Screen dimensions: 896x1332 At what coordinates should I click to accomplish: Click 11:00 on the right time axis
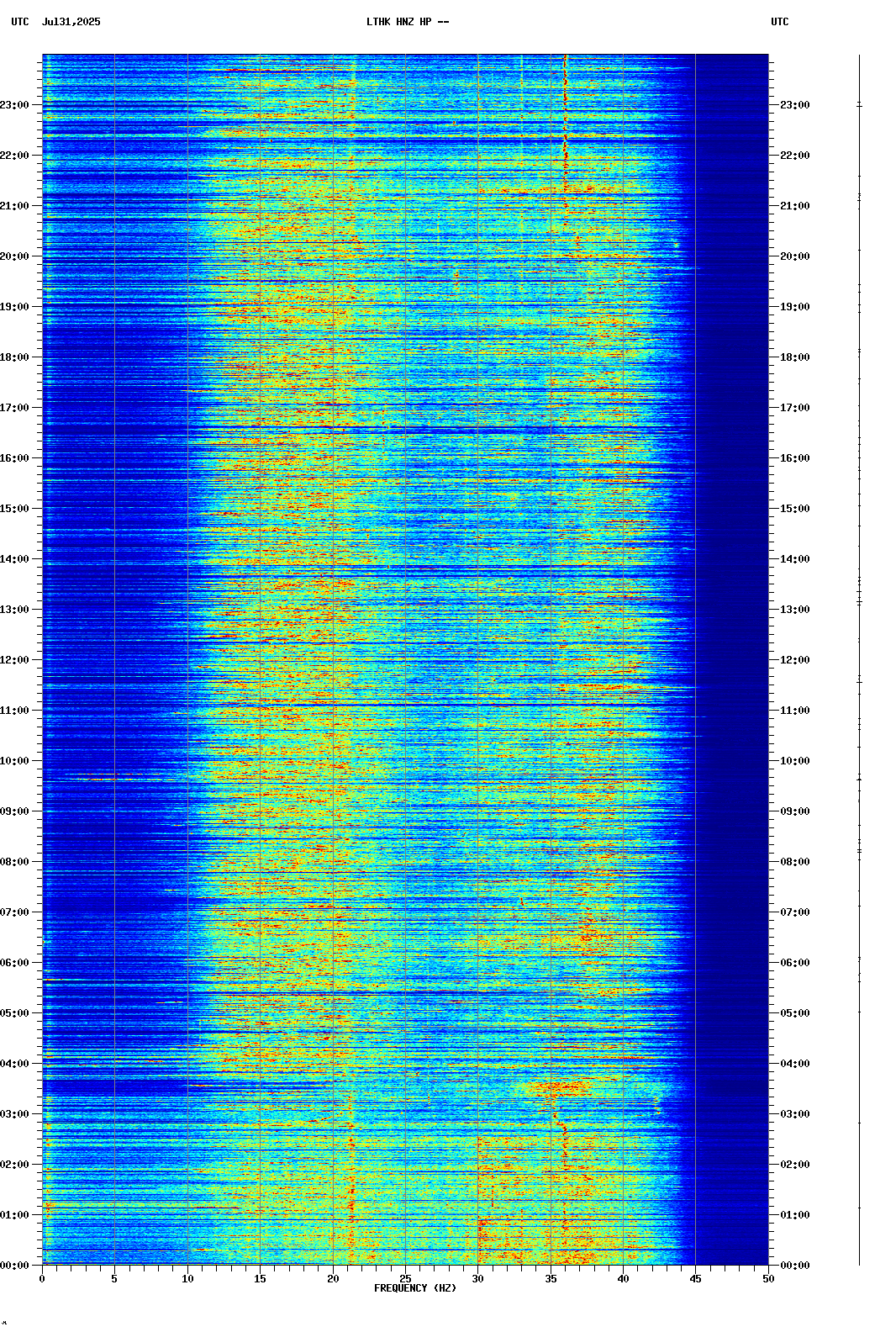[795, 711]
